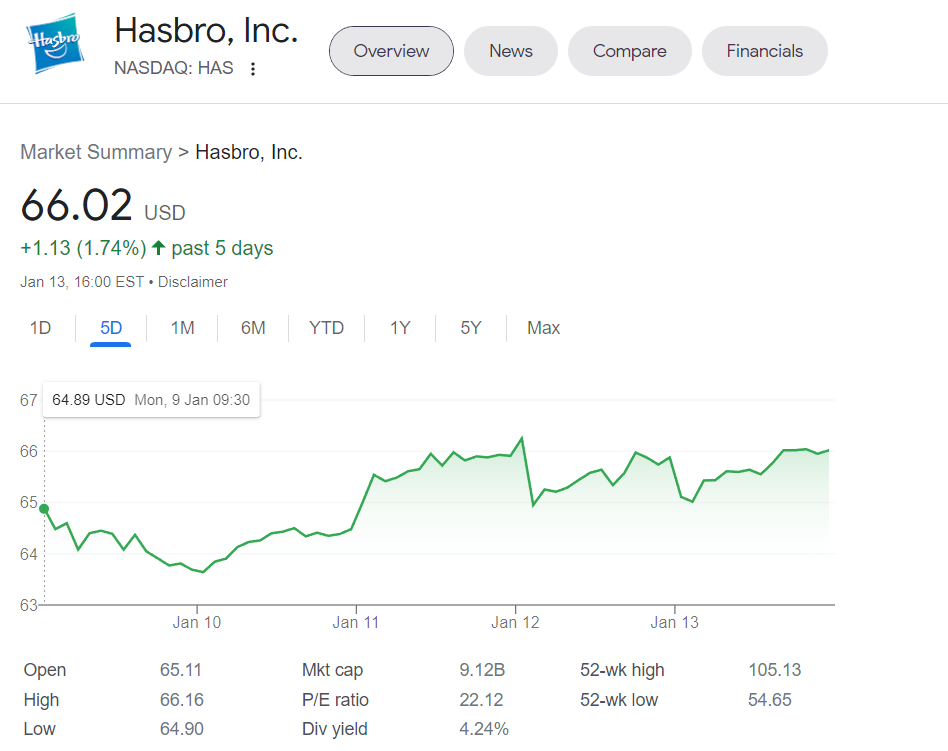This screenshot has height=751, width=948.
Task: Switch chart to 6M range
Action: tap(253, 328)
